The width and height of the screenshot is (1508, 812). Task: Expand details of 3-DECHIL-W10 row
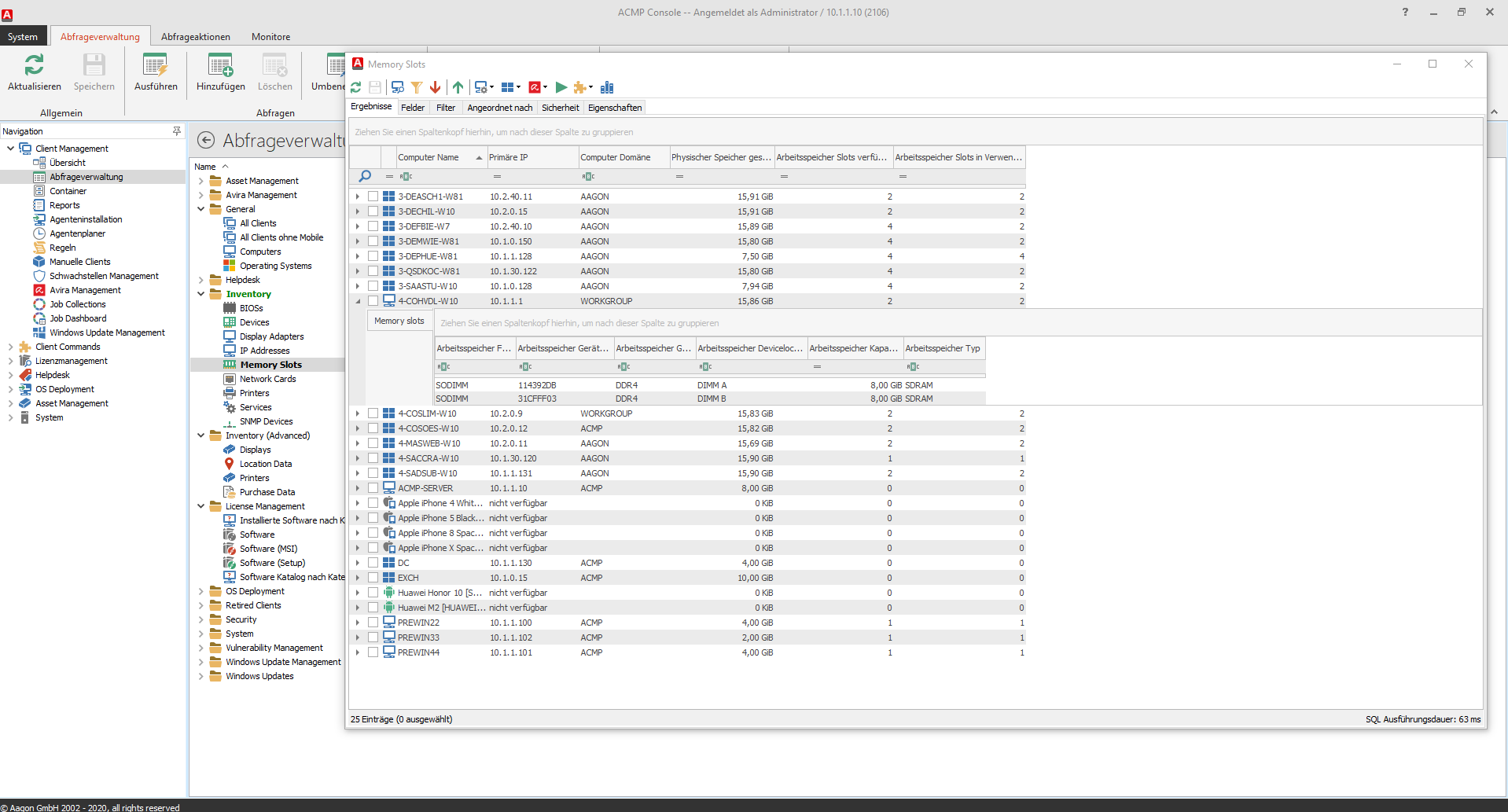(x=358, y=211)
